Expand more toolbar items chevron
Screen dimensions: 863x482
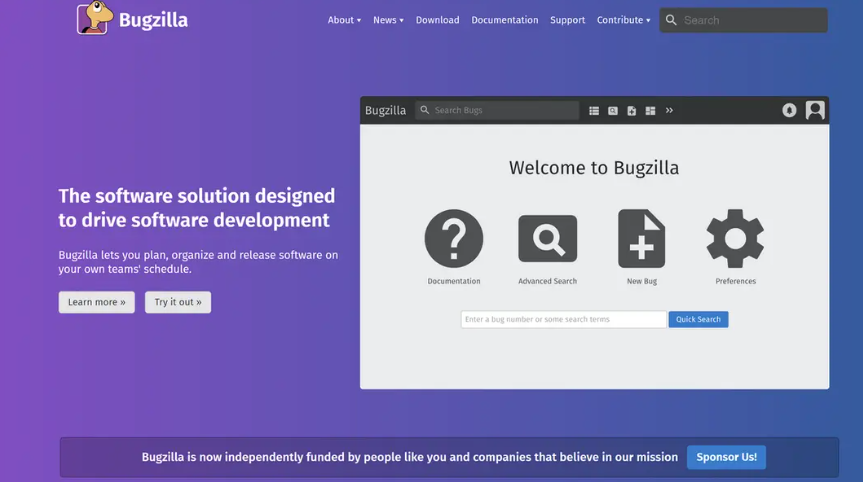coord(669,110)
